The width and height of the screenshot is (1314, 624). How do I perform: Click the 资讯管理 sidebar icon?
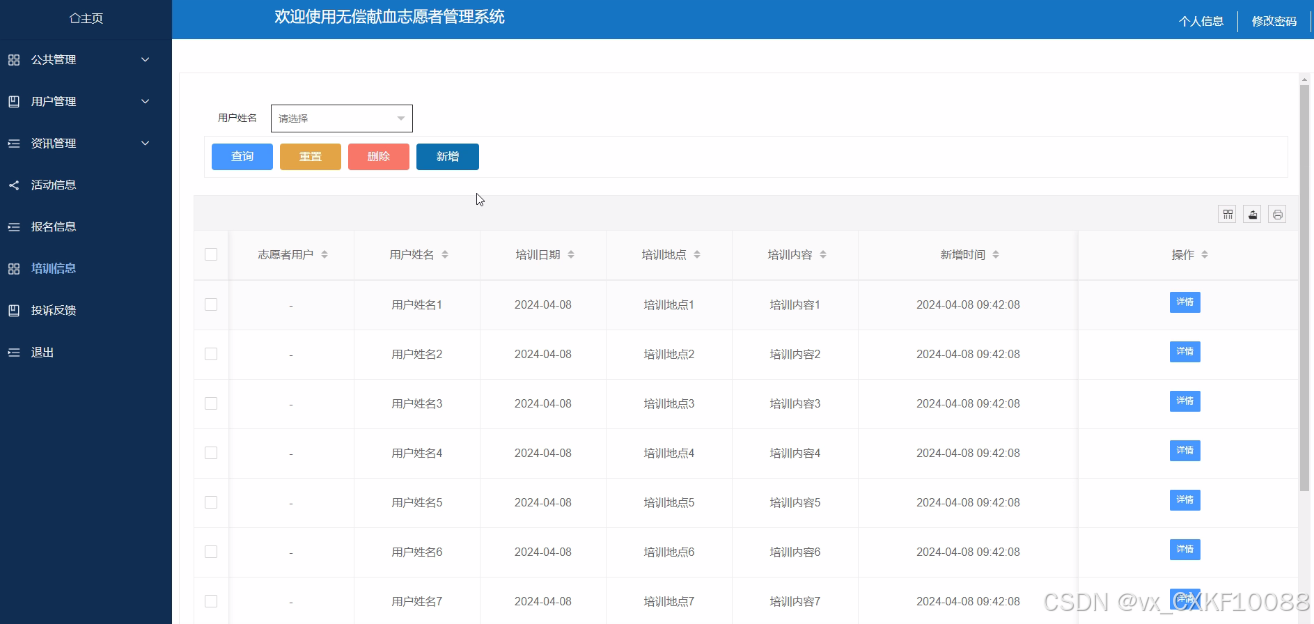click(14, 144)
